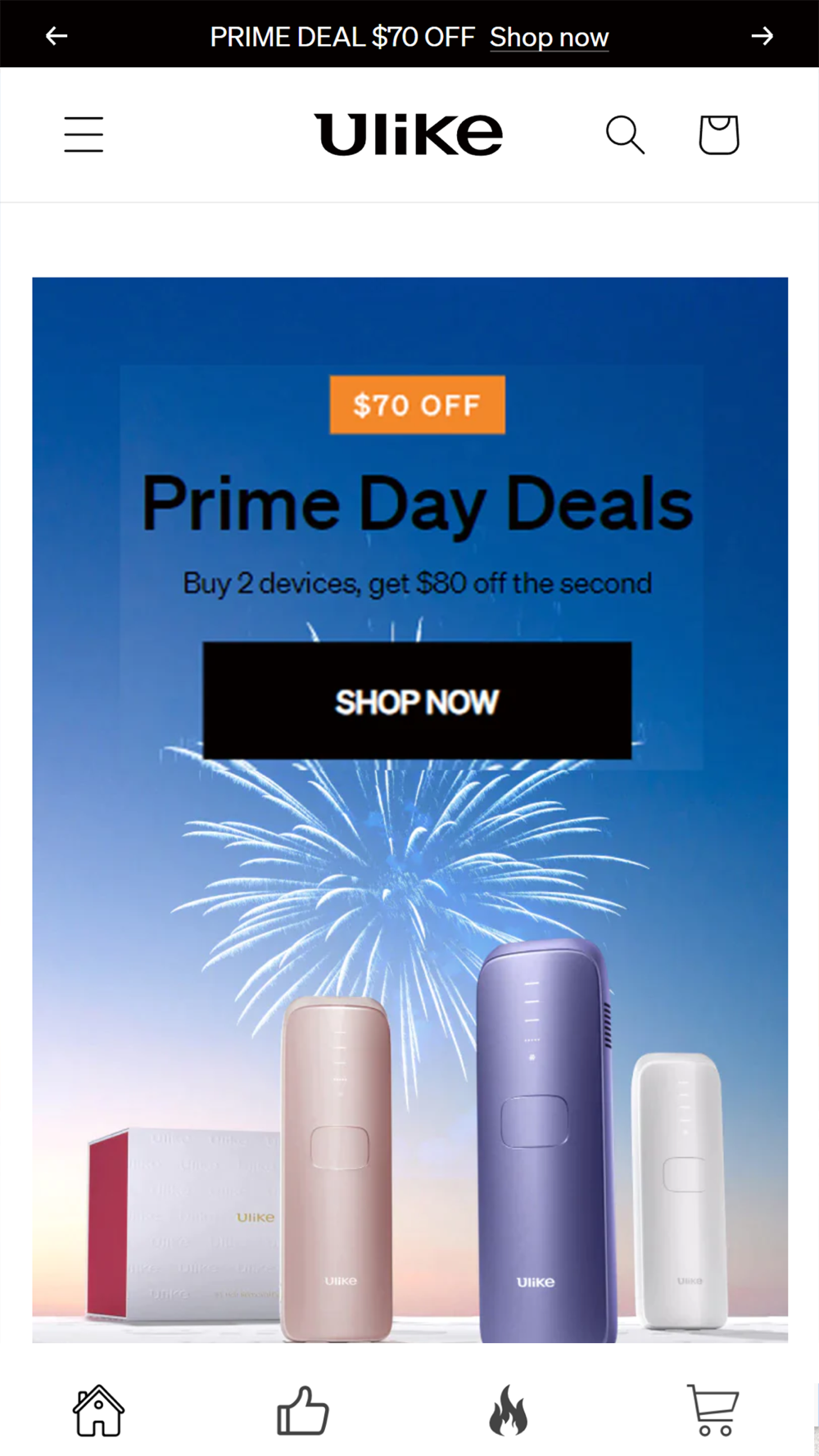
Task: Click the Ulike product box image
Action: (184, 1224)
